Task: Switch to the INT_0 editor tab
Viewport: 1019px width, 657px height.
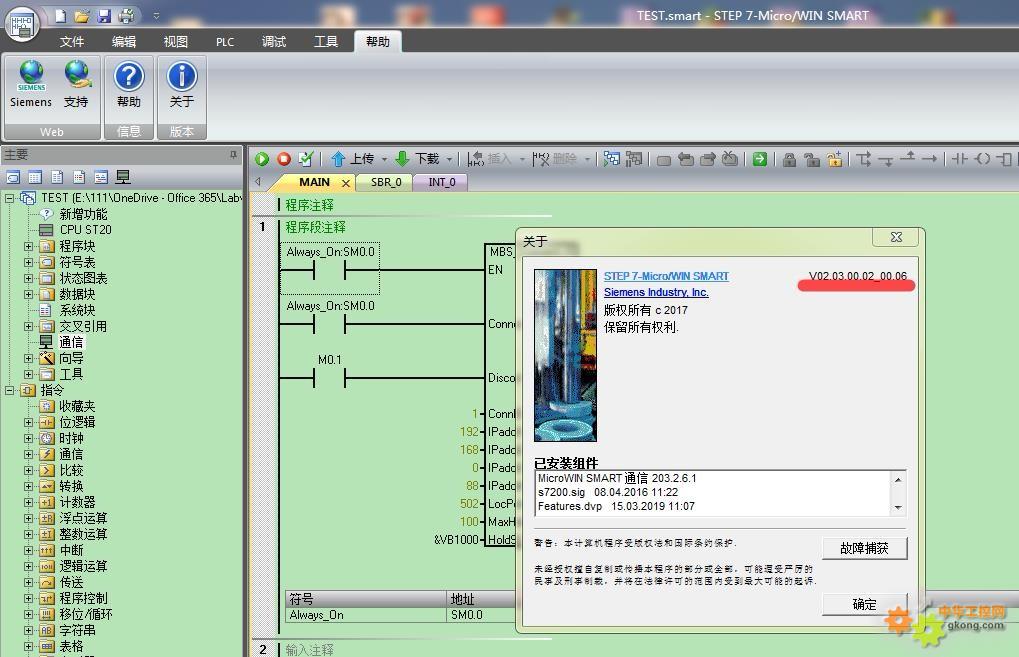Action: tap(441, 183)
